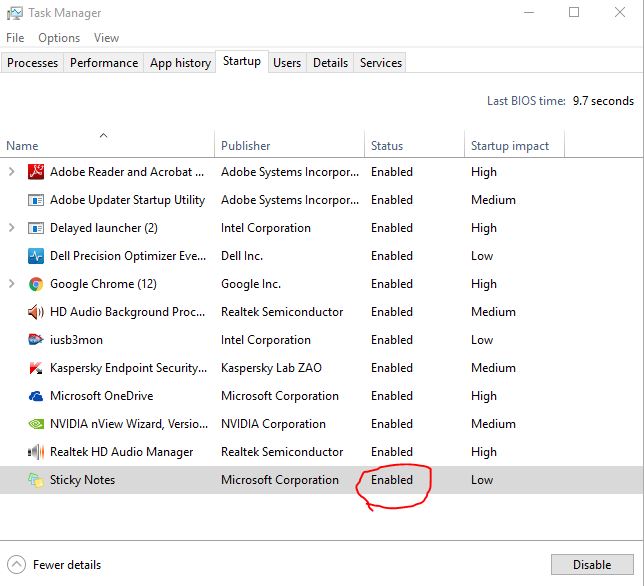Image resolution: width=644 pixels, height=586 pixels.
Task: Open the View menu
Action: [x=106, y=38]
